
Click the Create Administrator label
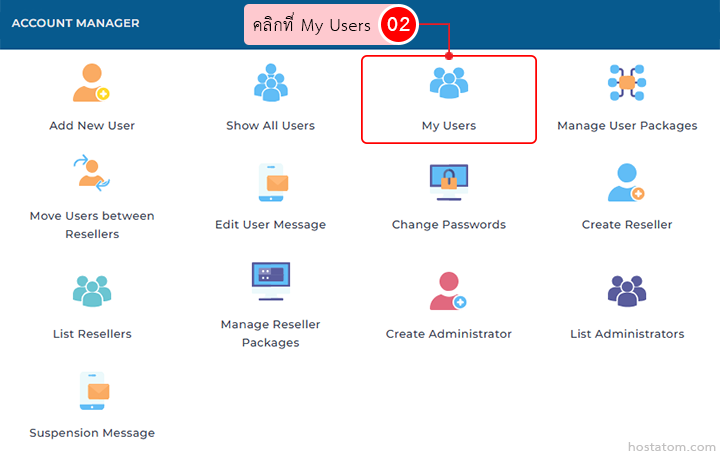[x=448, y=334]
